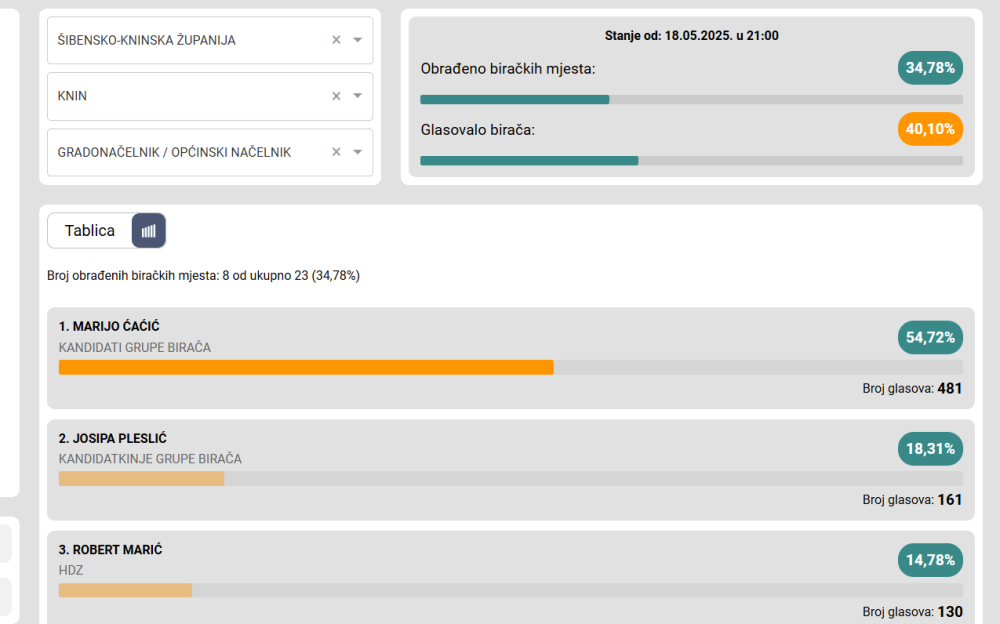Image resolution: width=1000 pixels, height=624 pixels.
Task: Expand the election type dropdown arrow
Action: coord(358,152)
